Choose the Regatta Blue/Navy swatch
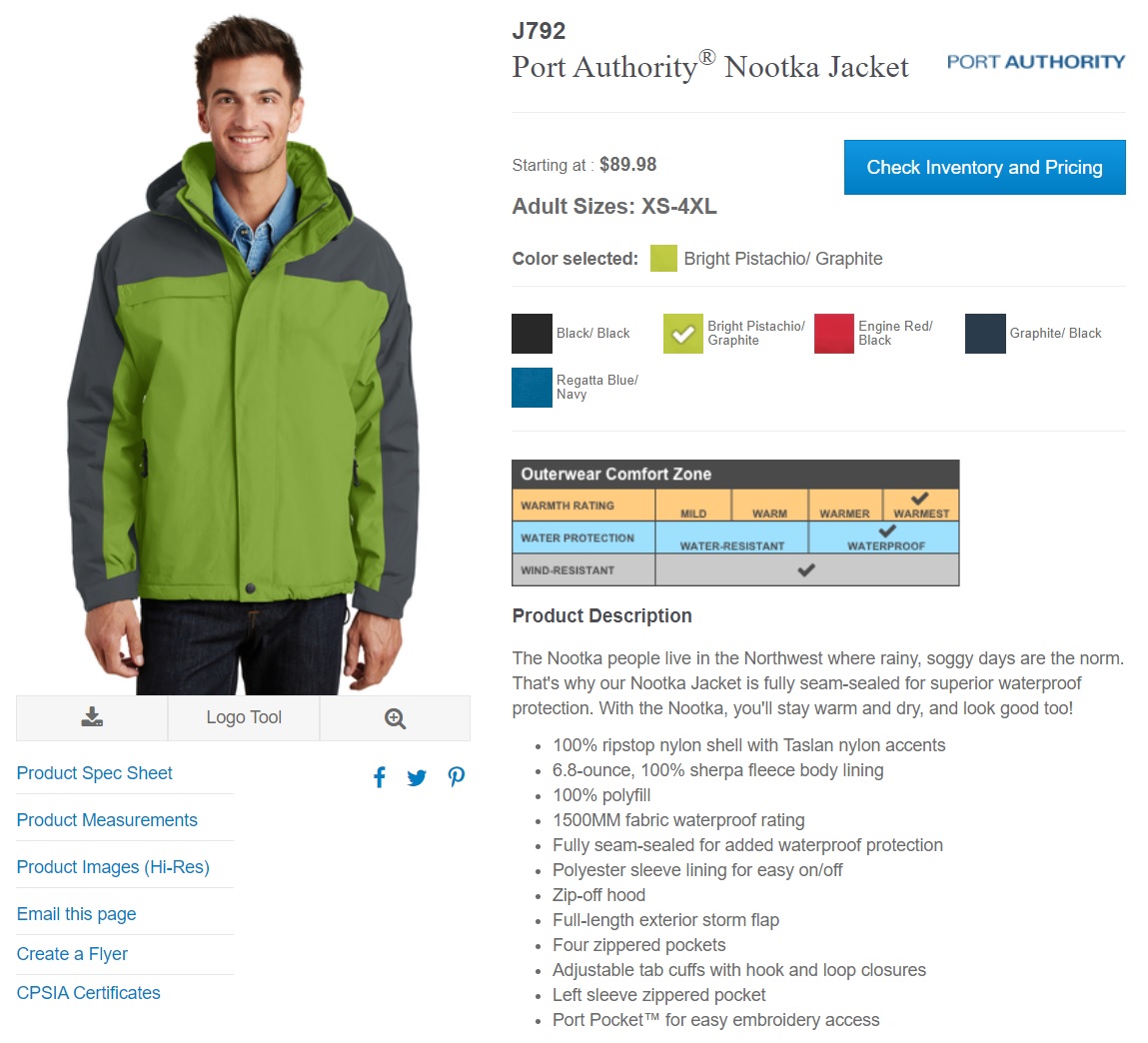The width and height of the screenshot is (1148, 1043). (532, 388)
